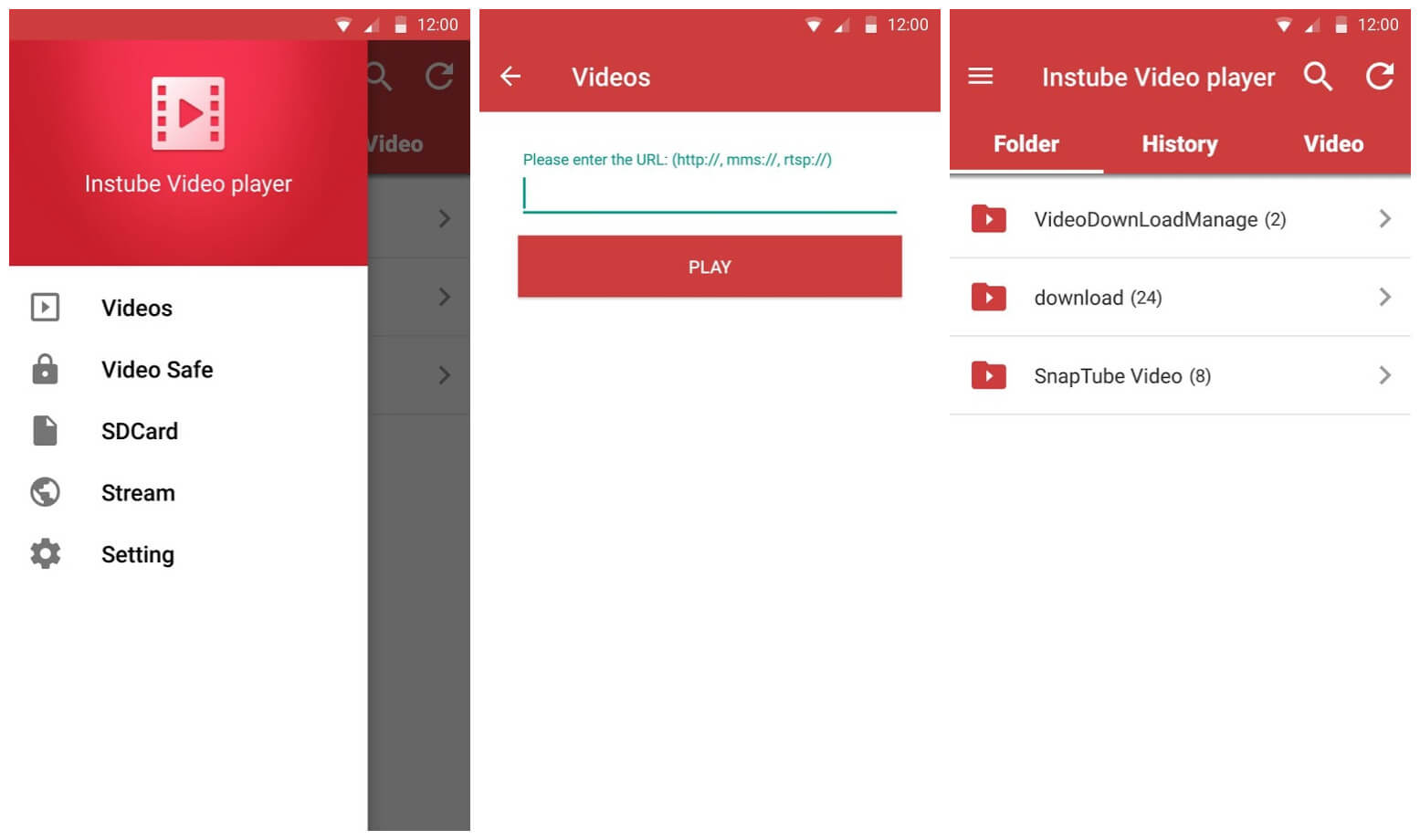Tap first dimmed chevron behind the drawer
1420x840 pixels.
pos(445,218)
